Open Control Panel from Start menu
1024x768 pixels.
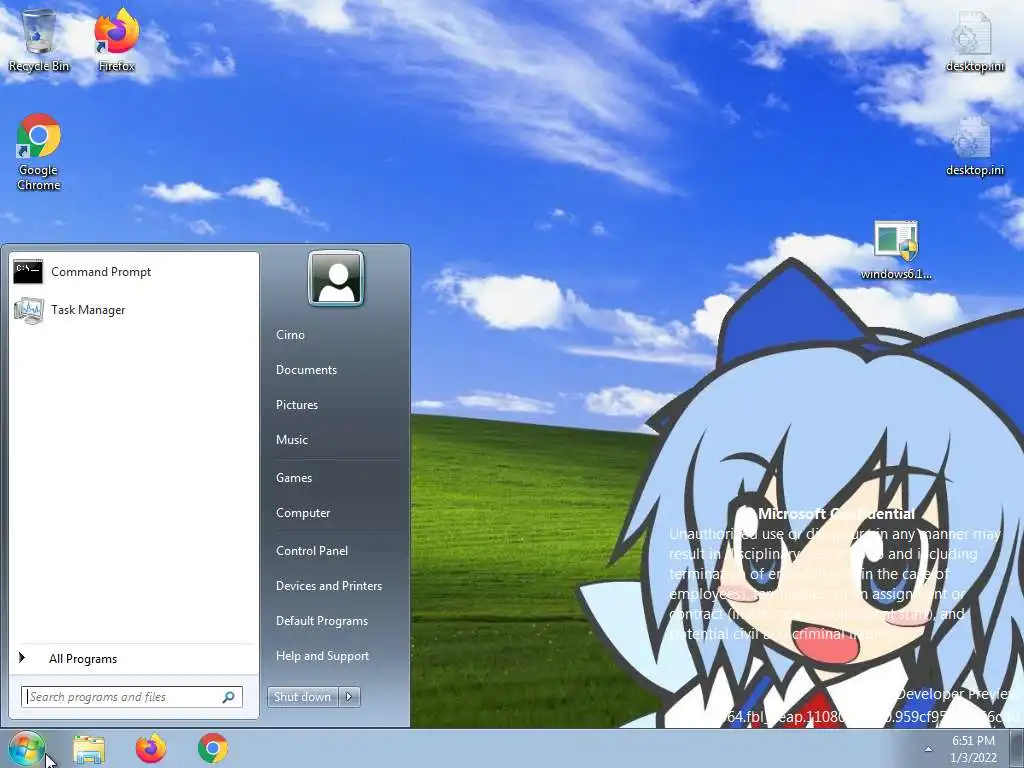(x=312, y=551)
